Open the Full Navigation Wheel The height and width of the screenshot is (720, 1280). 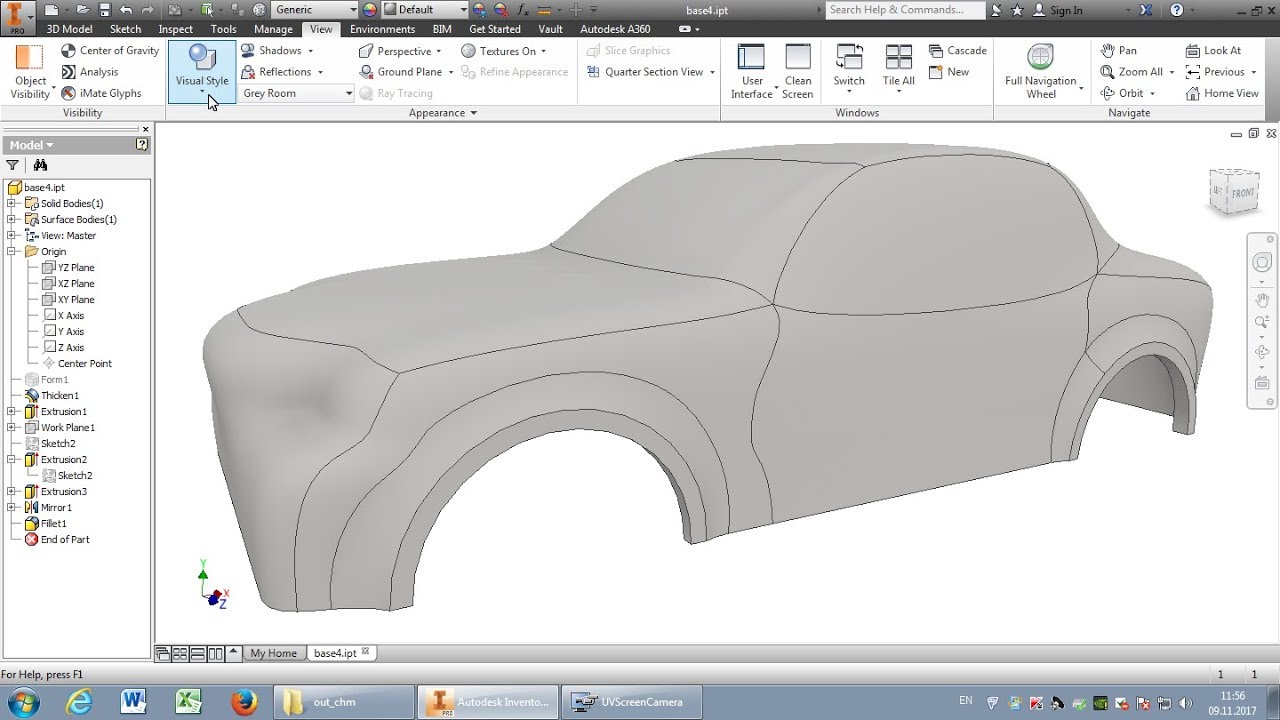(x=1040, y=70)
